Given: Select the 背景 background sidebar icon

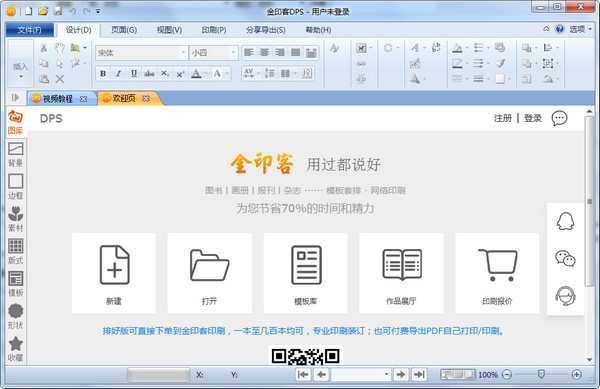Looking at the screenshot, I should 15,155.
